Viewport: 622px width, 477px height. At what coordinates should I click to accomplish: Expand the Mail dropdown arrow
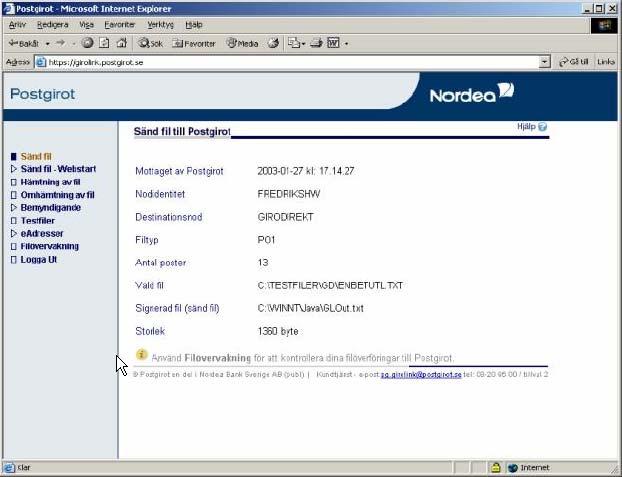click(x=303, y=44)
